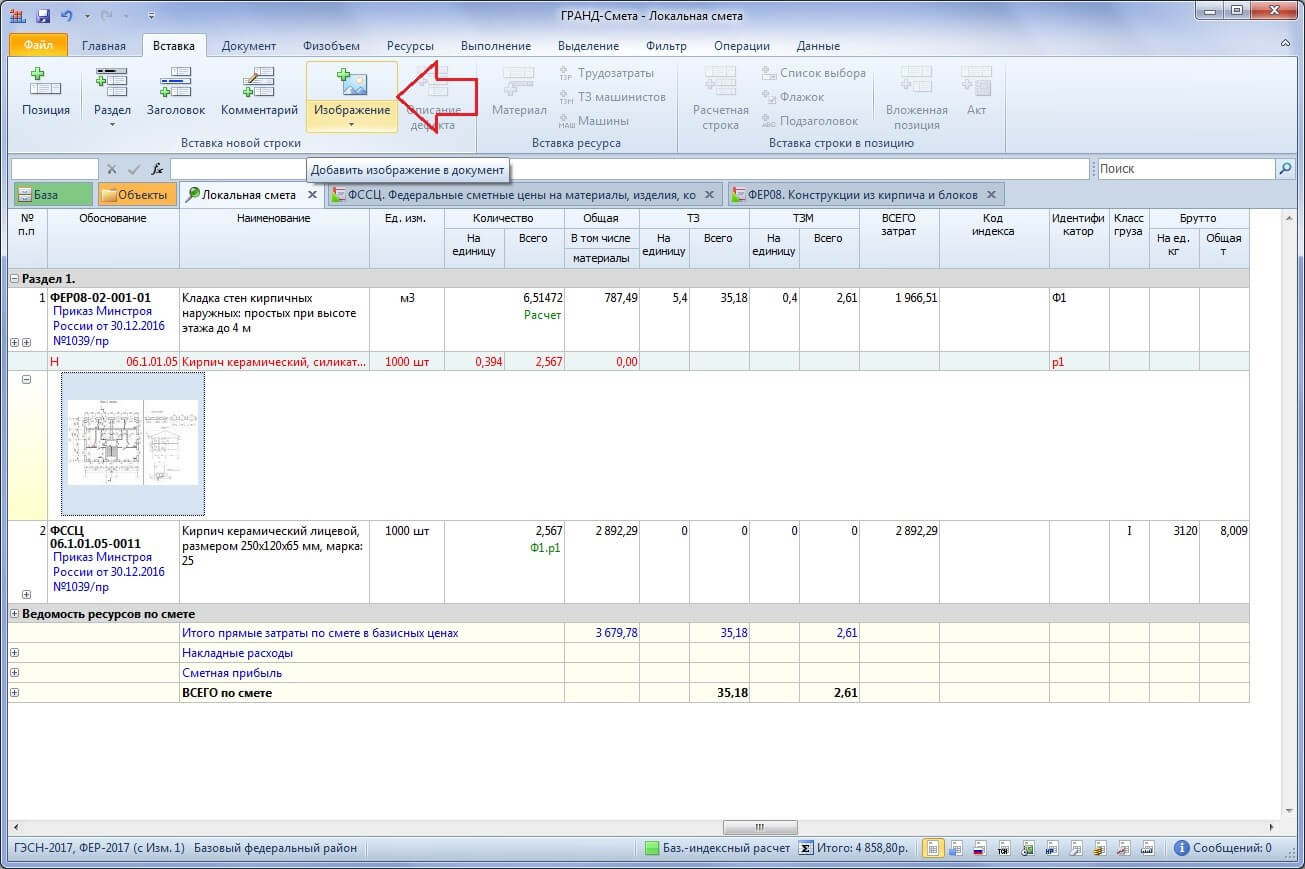Open the ФЕР08 Конструкции из кирпича tab

click(865, 195)
